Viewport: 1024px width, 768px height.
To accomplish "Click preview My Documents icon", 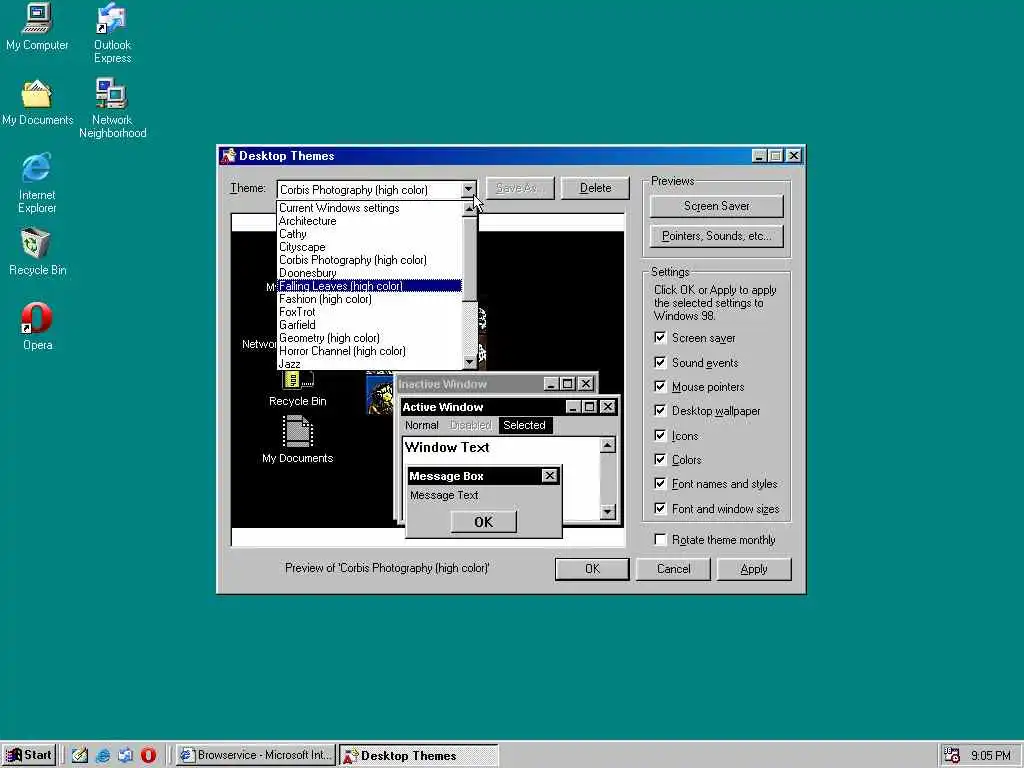I will (x=298, y=440).
